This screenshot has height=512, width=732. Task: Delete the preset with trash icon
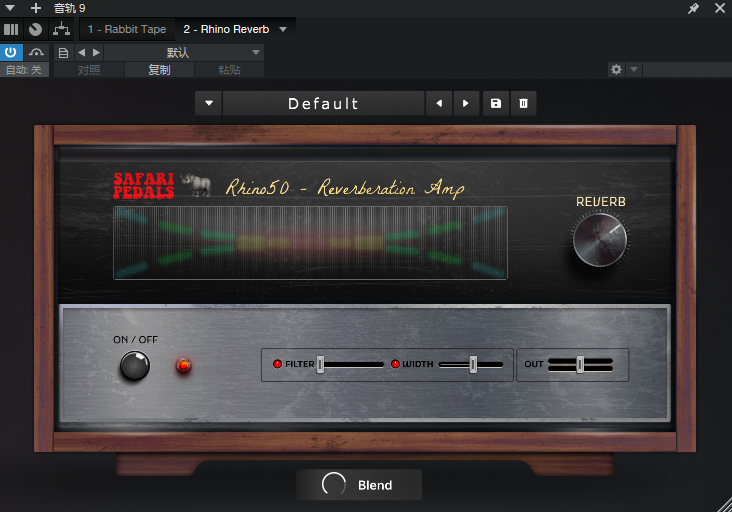[x=523, y=103]
